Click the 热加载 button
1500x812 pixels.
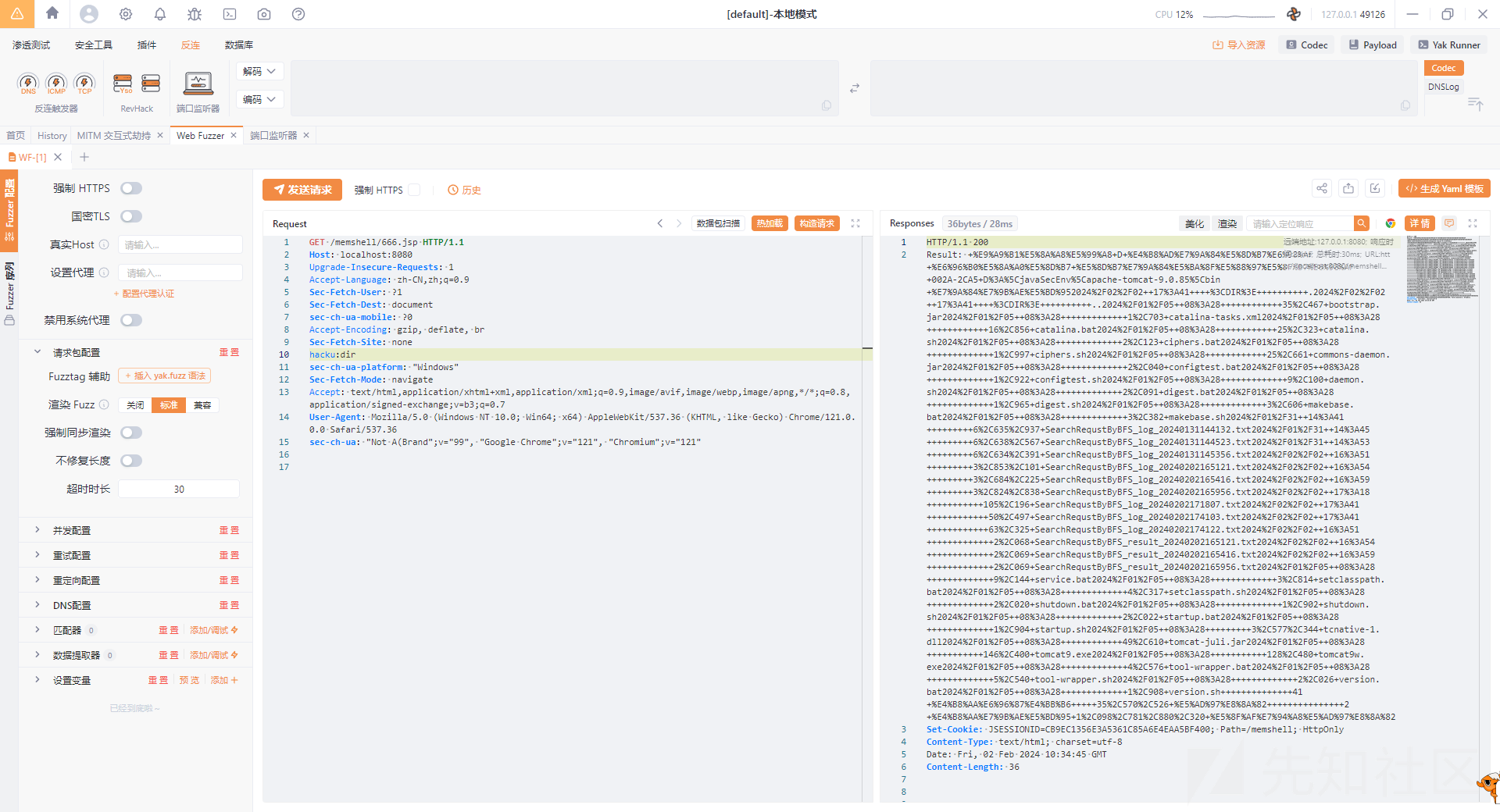point(770,223)
